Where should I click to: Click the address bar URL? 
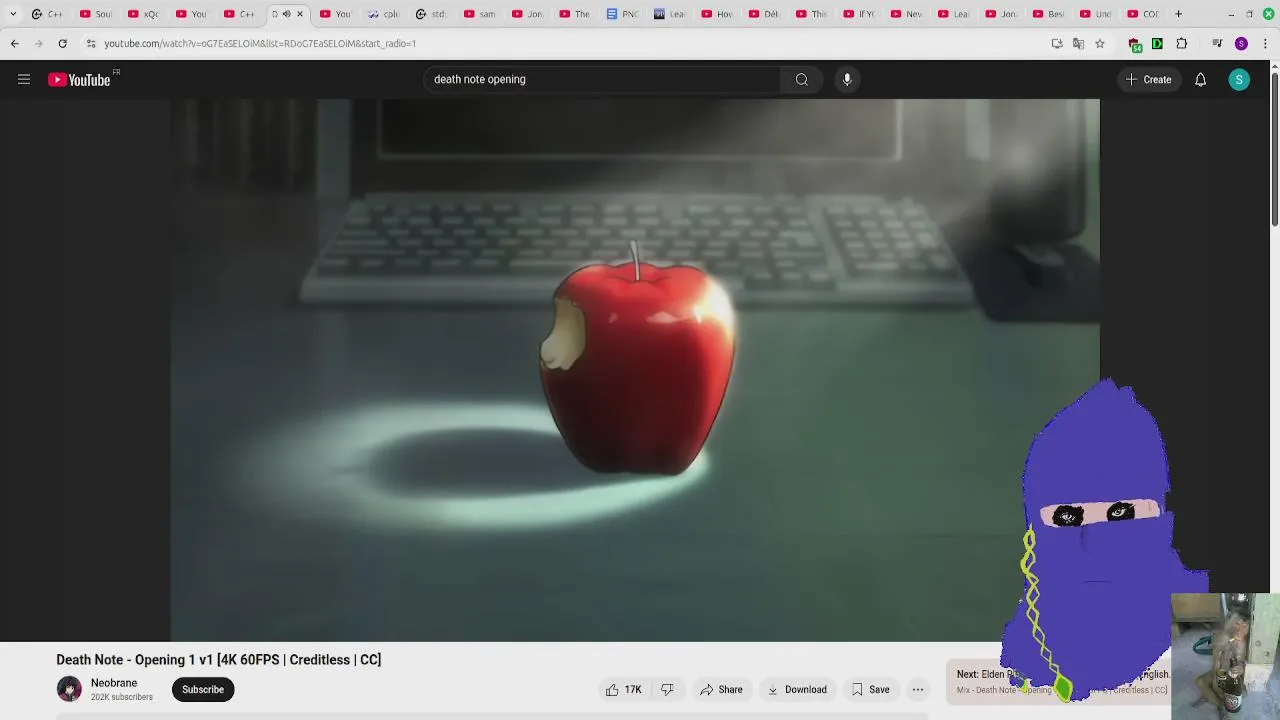pos(260,44)
